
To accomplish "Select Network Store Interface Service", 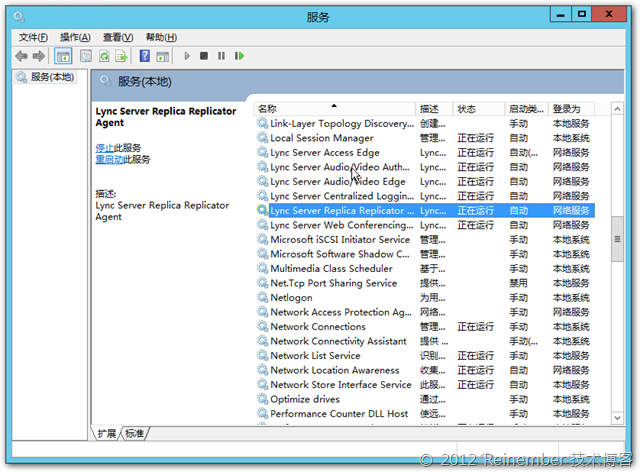I will (425, 385).
